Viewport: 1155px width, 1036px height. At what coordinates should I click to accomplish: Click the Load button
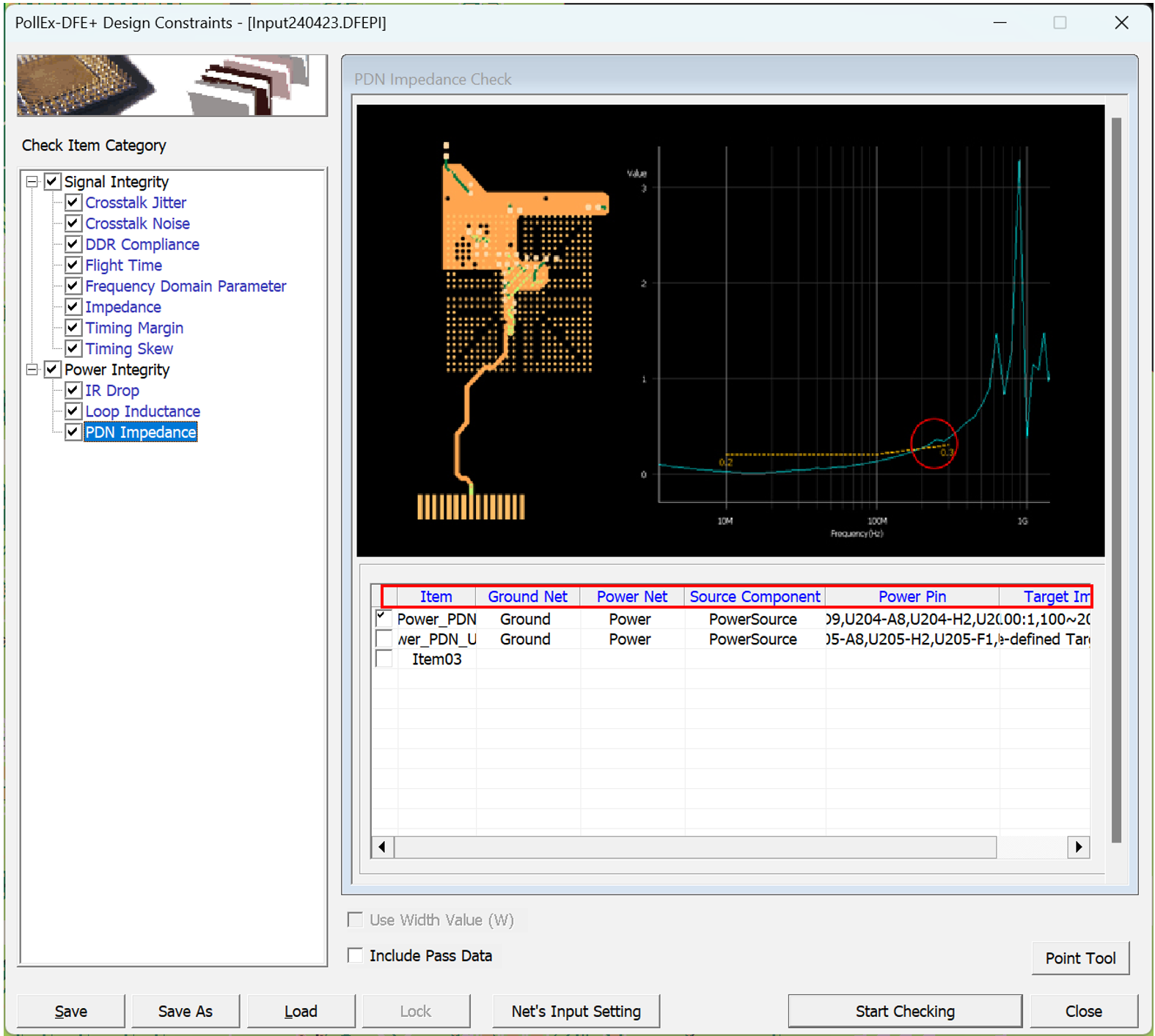pos(301,1011)
